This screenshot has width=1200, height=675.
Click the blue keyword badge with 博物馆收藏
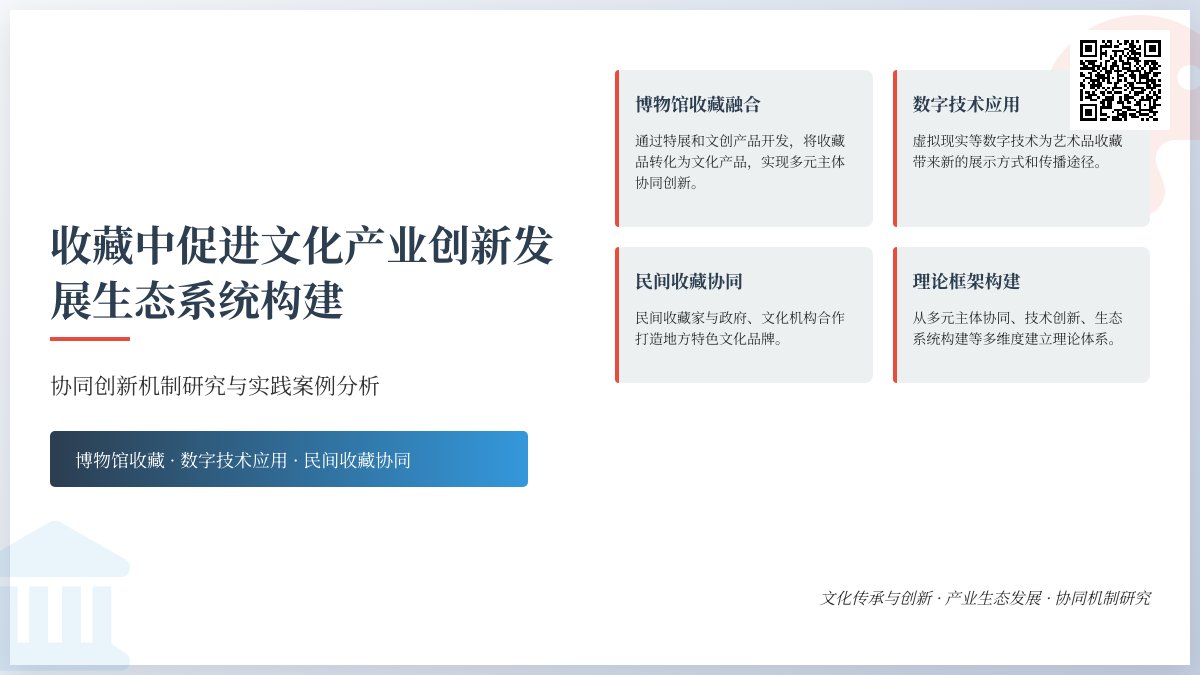289,459
